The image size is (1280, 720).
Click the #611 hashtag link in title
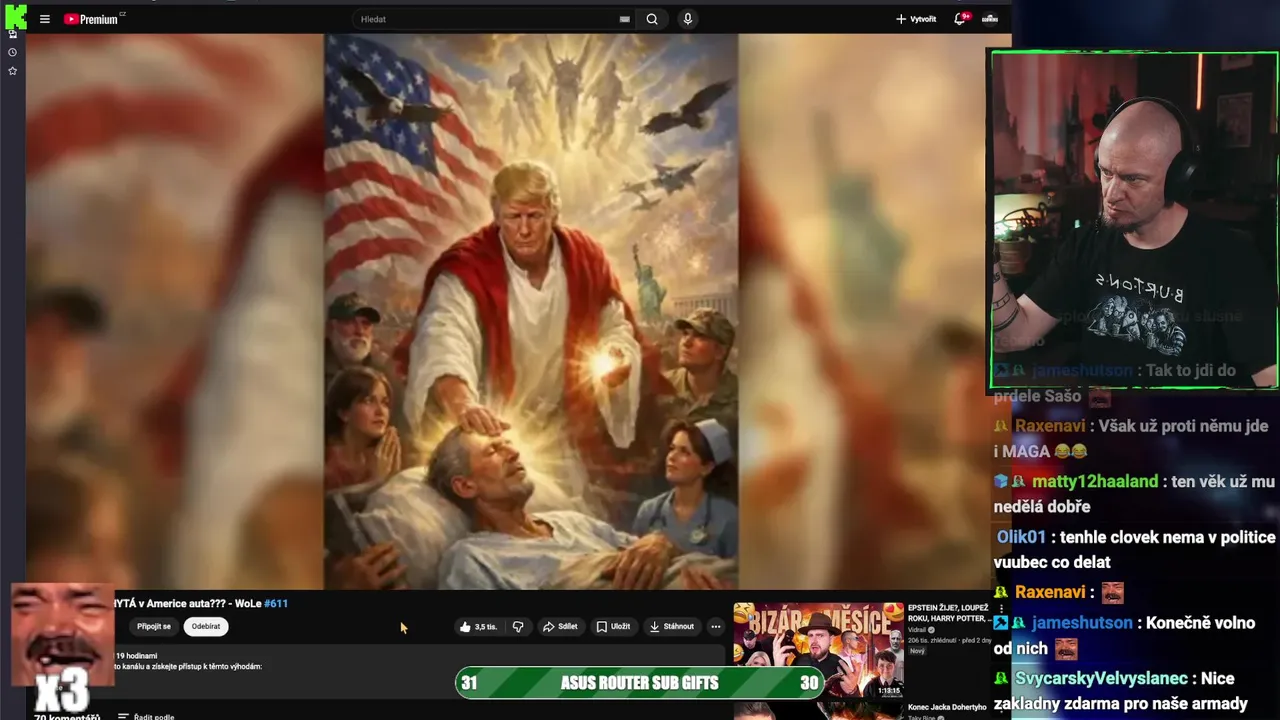coord(276,603)
